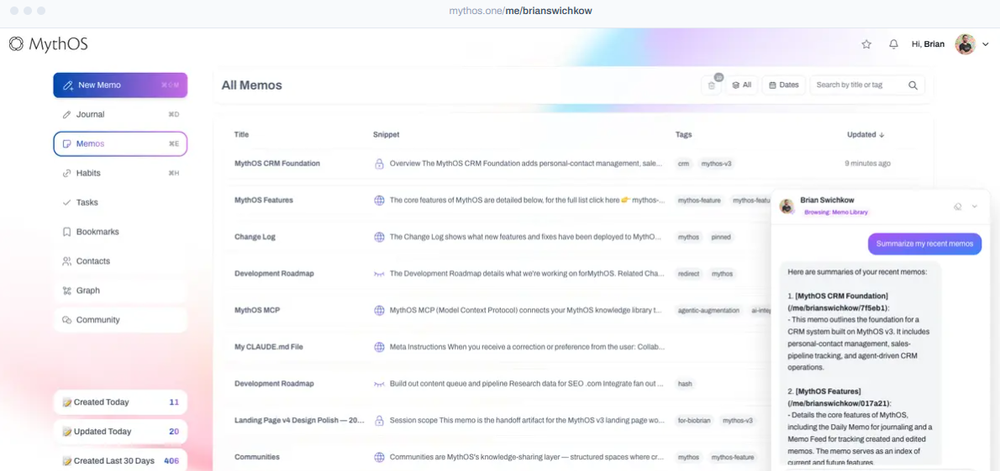Click the globe icon on MythOS Features row

pyautogui.click(x=379, y=200)
